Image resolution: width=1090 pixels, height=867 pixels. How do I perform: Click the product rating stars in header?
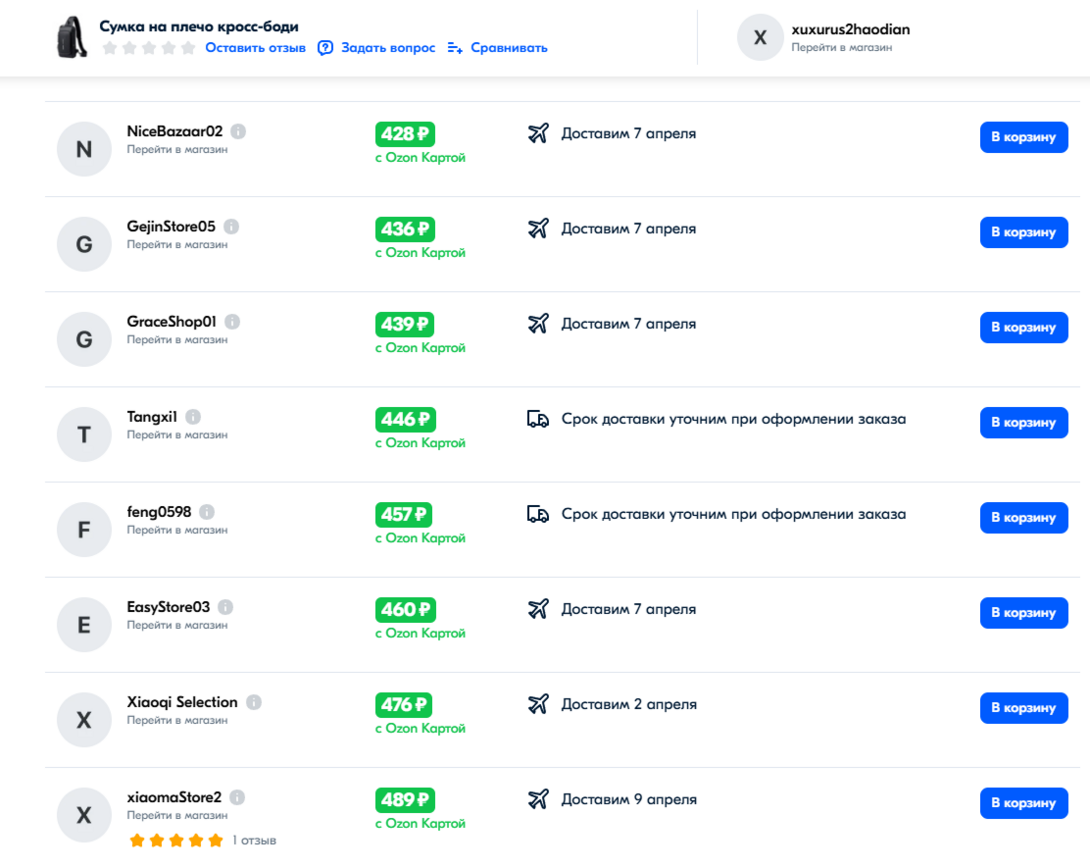click(x=149, y=48)
